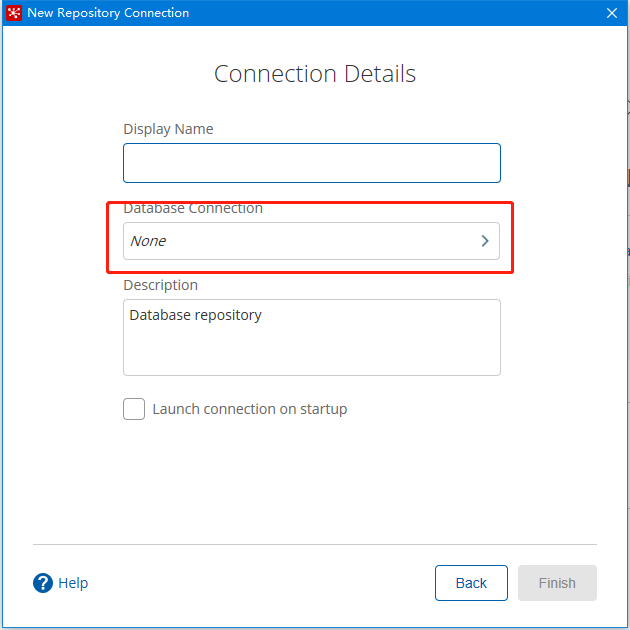Open Help via the question mark icon
The height and width of the screenshot is (630, 630).
[43, 583]
